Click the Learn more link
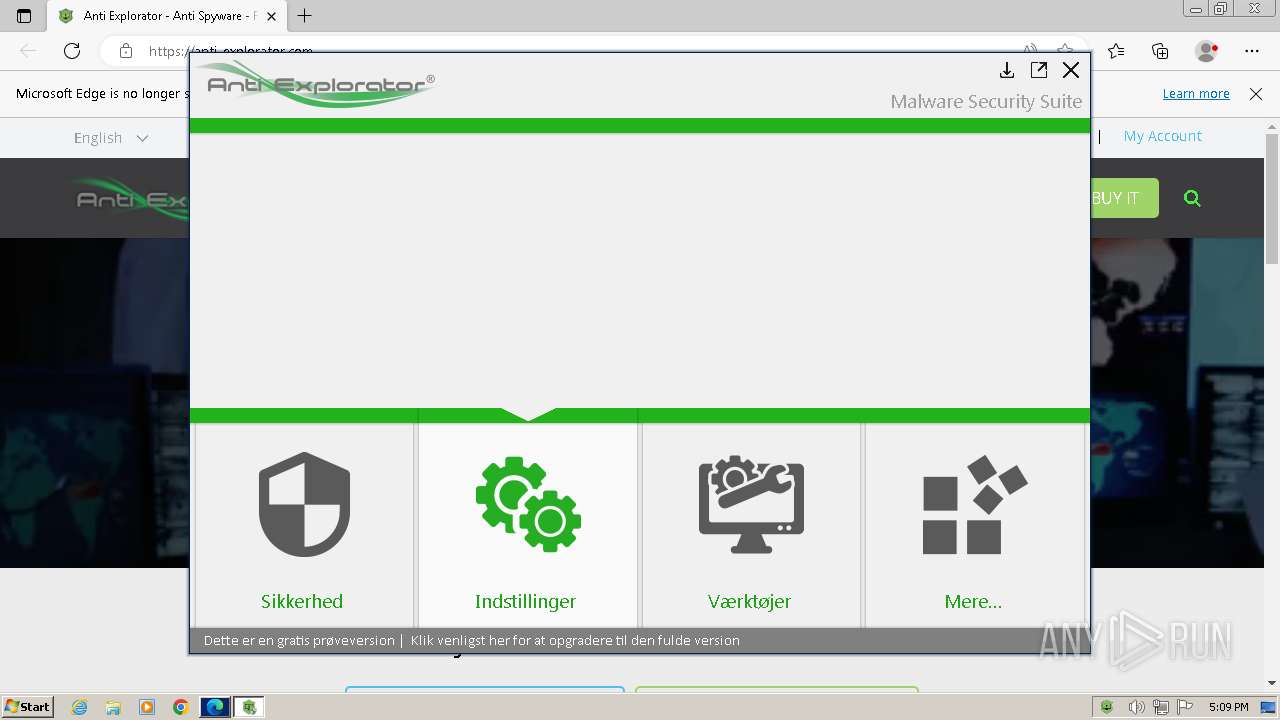1280x720 pixels. 1196,93
